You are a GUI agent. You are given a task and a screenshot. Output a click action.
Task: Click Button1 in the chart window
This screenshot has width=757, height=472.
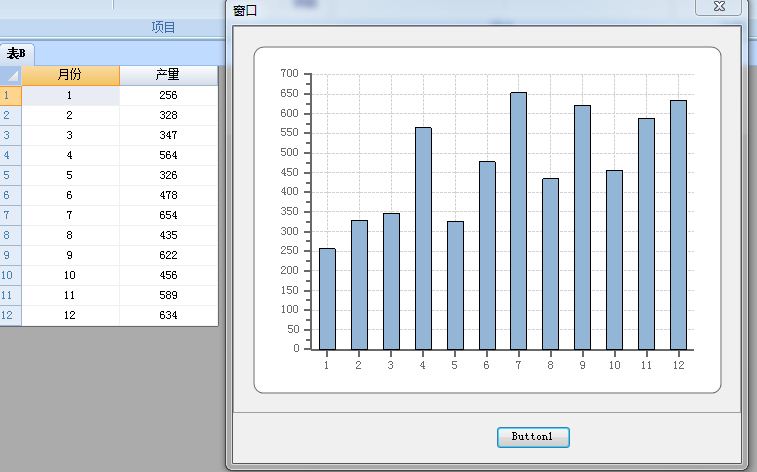tap(533, 437)
